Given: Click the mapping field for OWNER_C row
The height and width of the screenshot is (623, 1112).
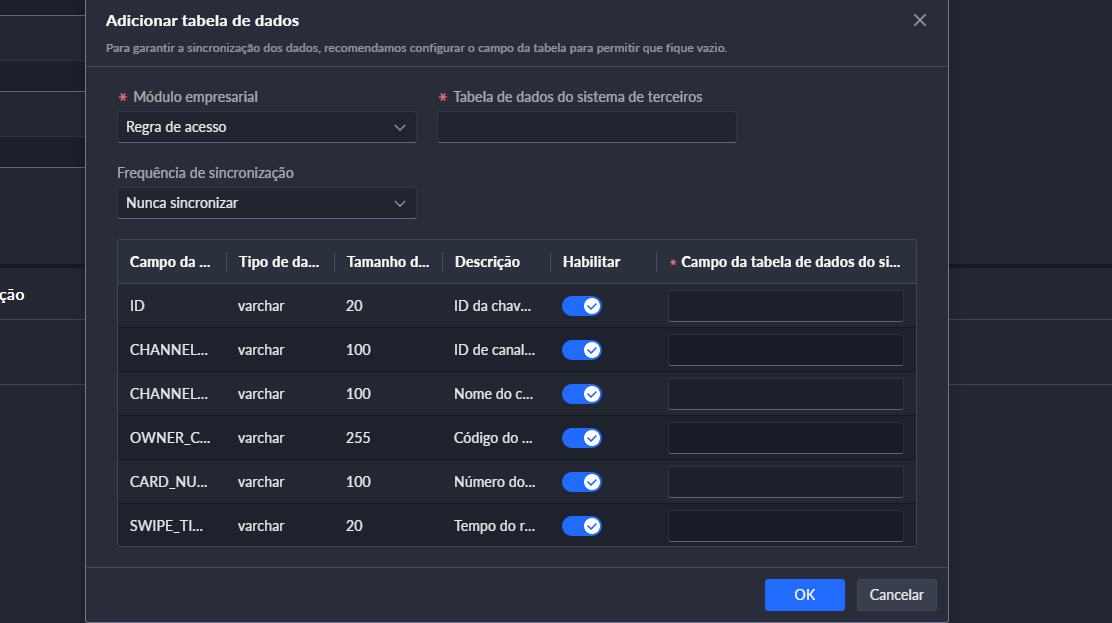Looking at the screenshot, I should pos(785,438).
